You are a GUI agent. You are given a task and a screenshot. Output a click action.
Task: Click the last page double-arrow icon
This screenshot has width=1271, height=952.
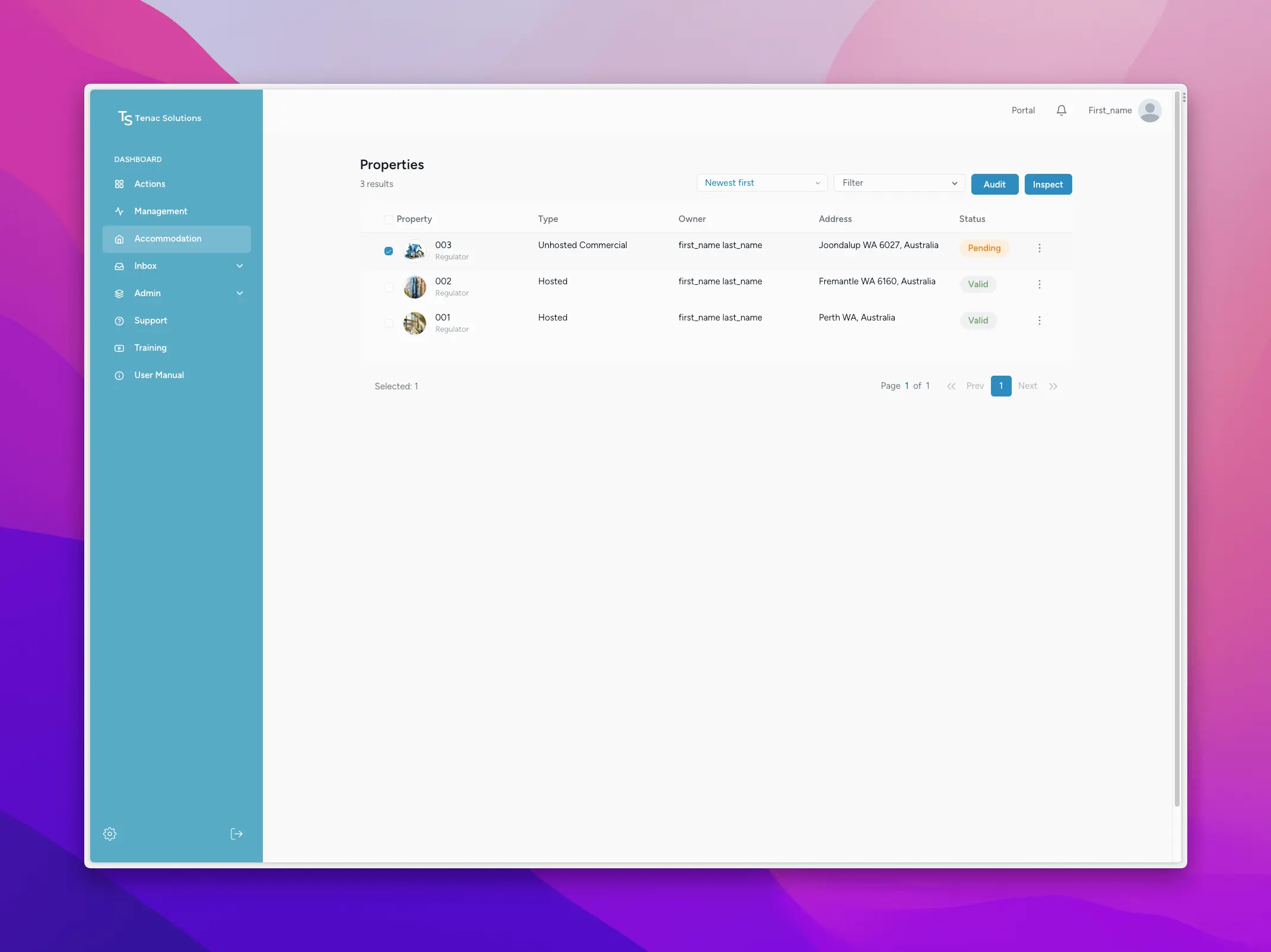point(1053,386)
